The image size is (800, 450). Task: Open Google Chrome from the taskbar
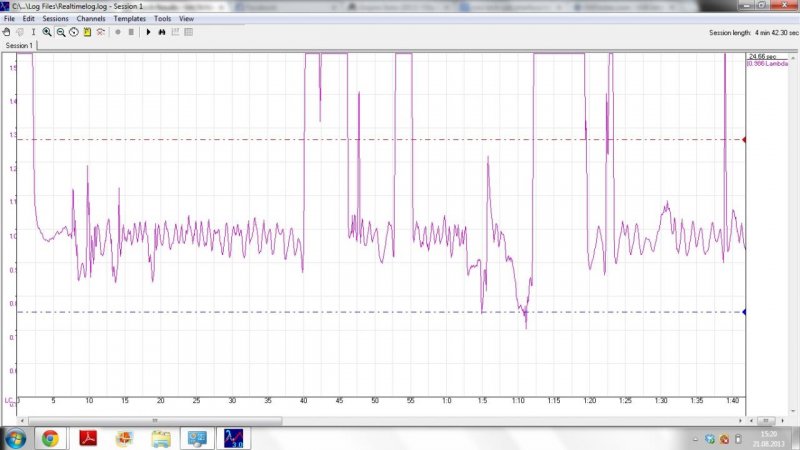[50, 438]
